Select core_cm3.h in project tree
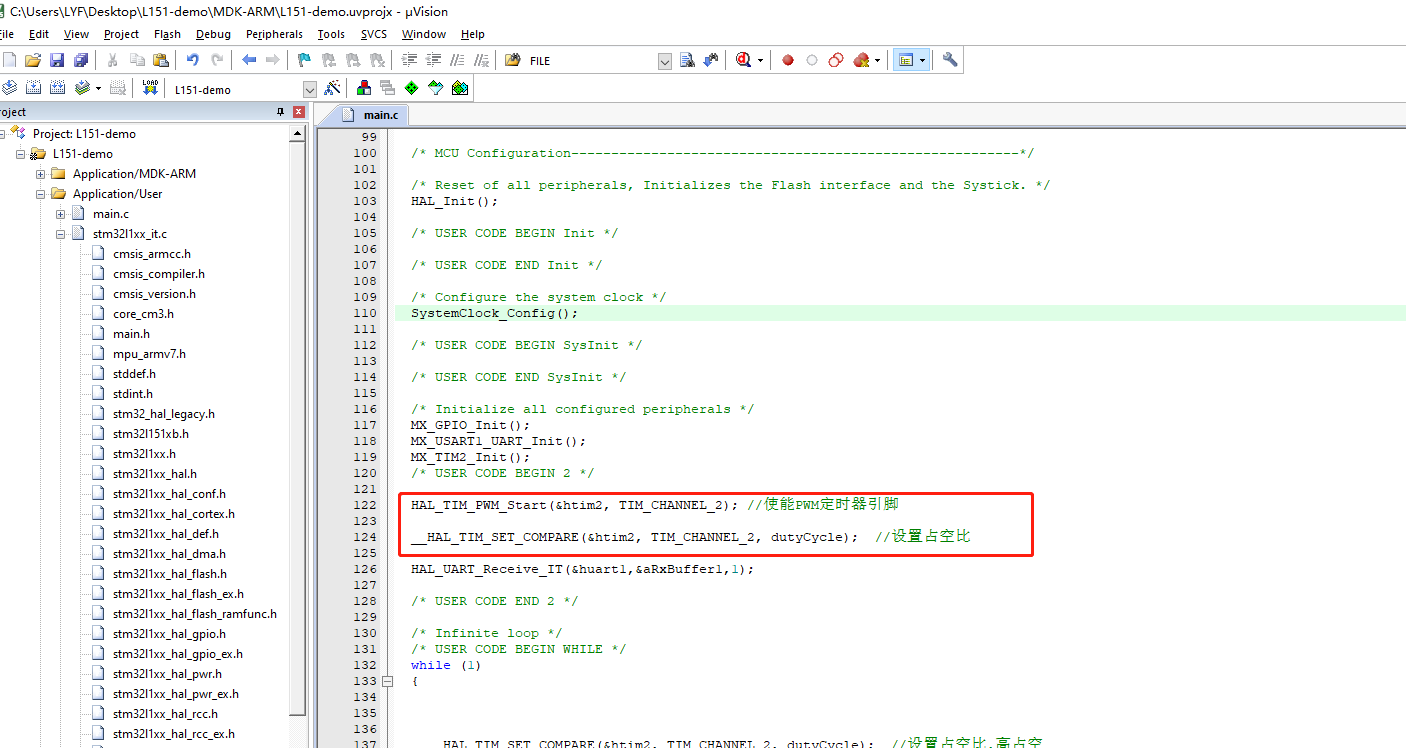This screenshot has width=1406, height=748. click(143, 313)
